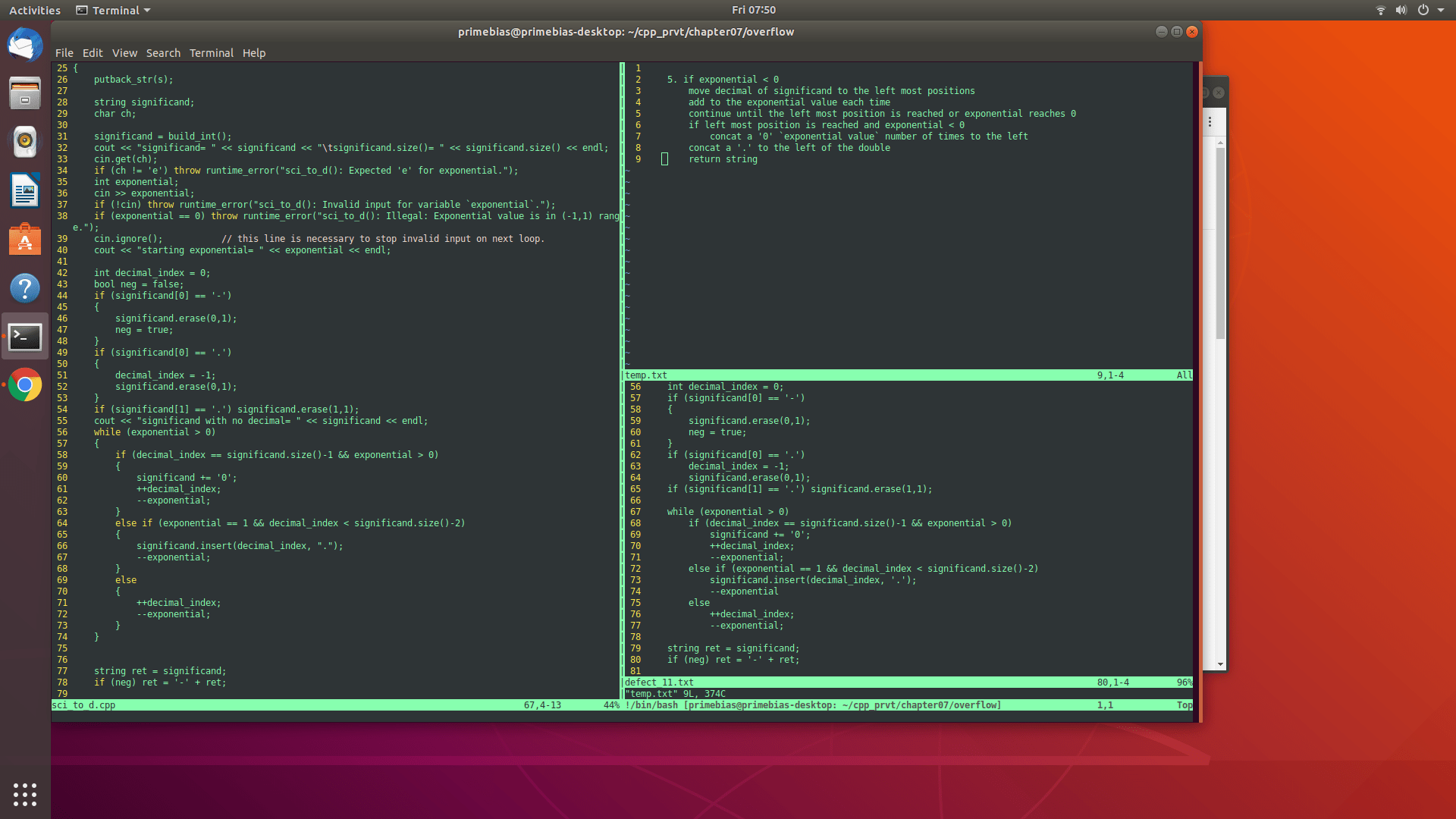Open Rhythmbox music player icon
1456x819 pixels.
(x=25, y=142)
